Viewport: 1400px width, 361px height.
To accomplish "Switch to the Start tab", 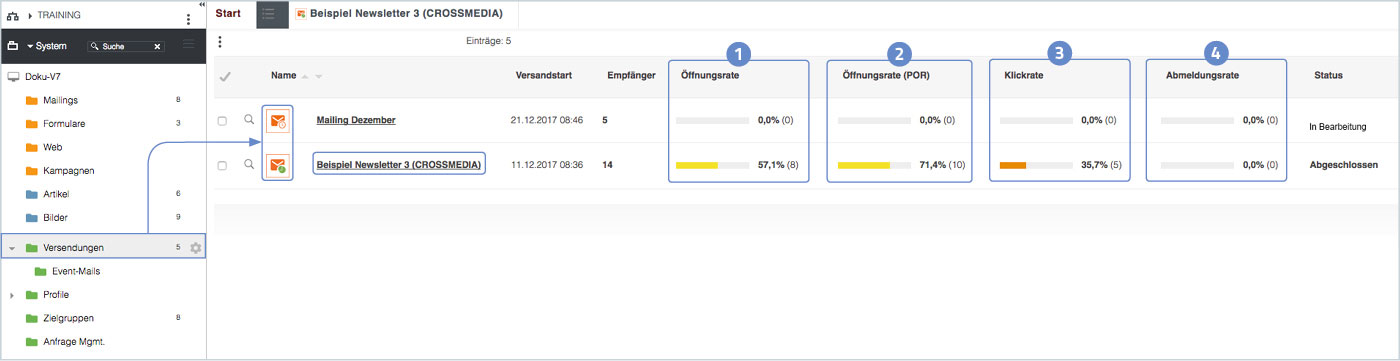I will 228,14.
